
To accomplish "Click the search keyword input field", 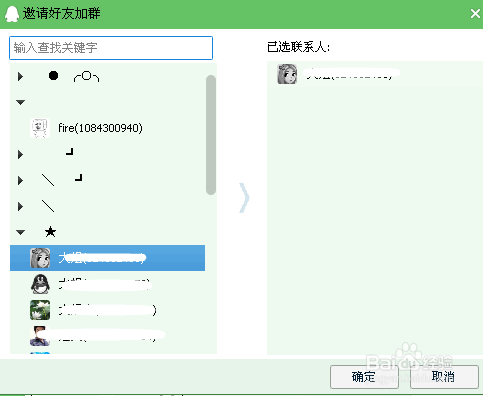I will [x=111, y=48].
